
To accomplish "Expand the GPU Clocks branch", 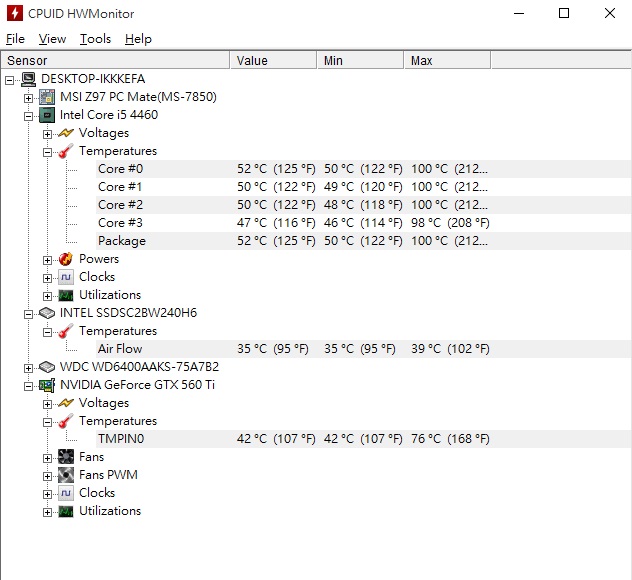I will [47, 495].
